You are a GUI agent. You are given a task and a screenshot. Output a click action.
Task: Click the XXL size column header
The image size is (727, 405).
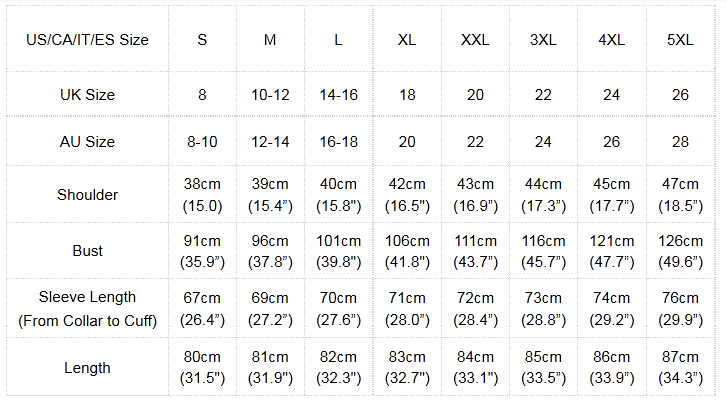475,40
